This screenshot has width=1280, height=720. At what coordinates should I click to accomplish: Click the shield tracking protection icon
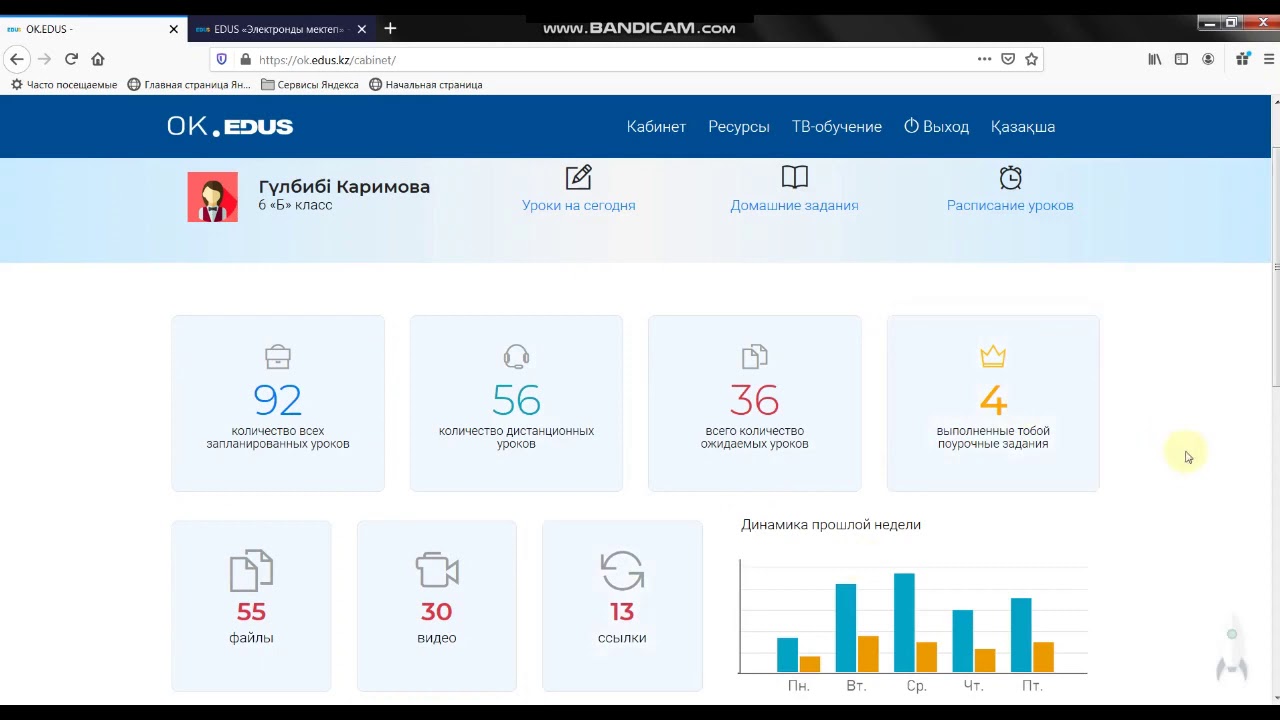222,59
